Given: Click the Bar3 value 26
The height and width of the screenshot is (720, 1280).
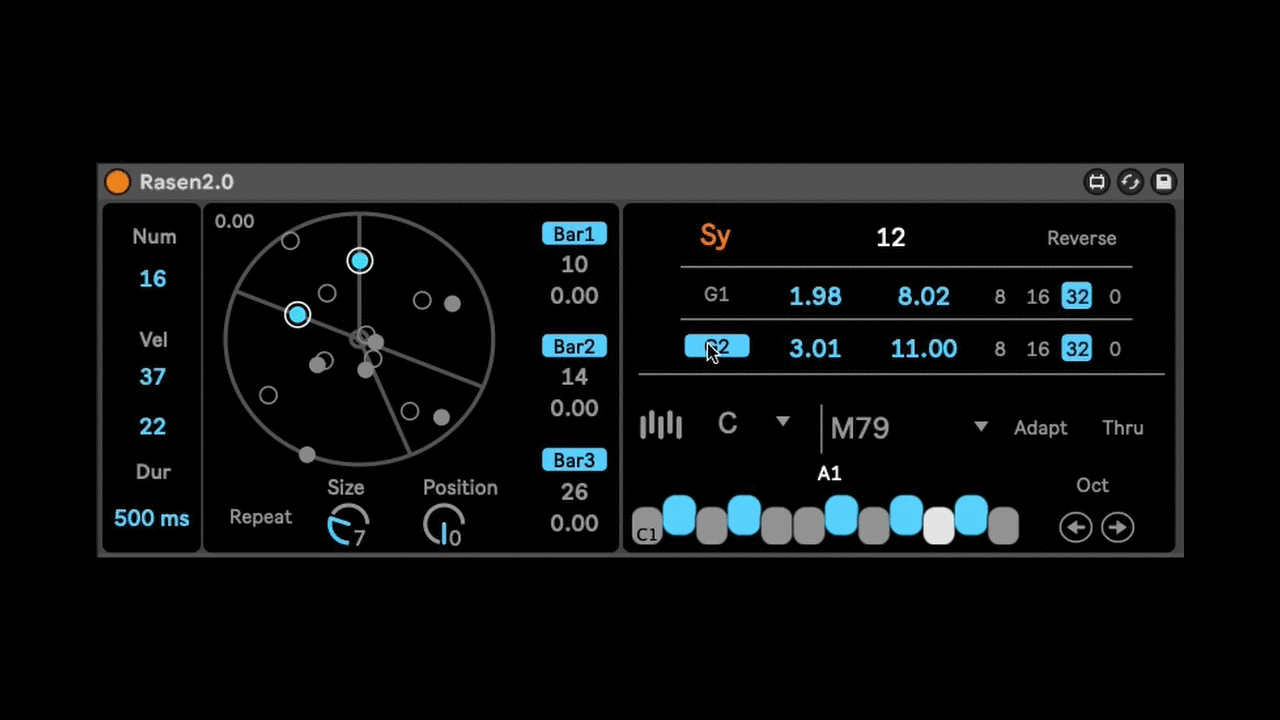Looking at the screenshot, I should [574, 492].
